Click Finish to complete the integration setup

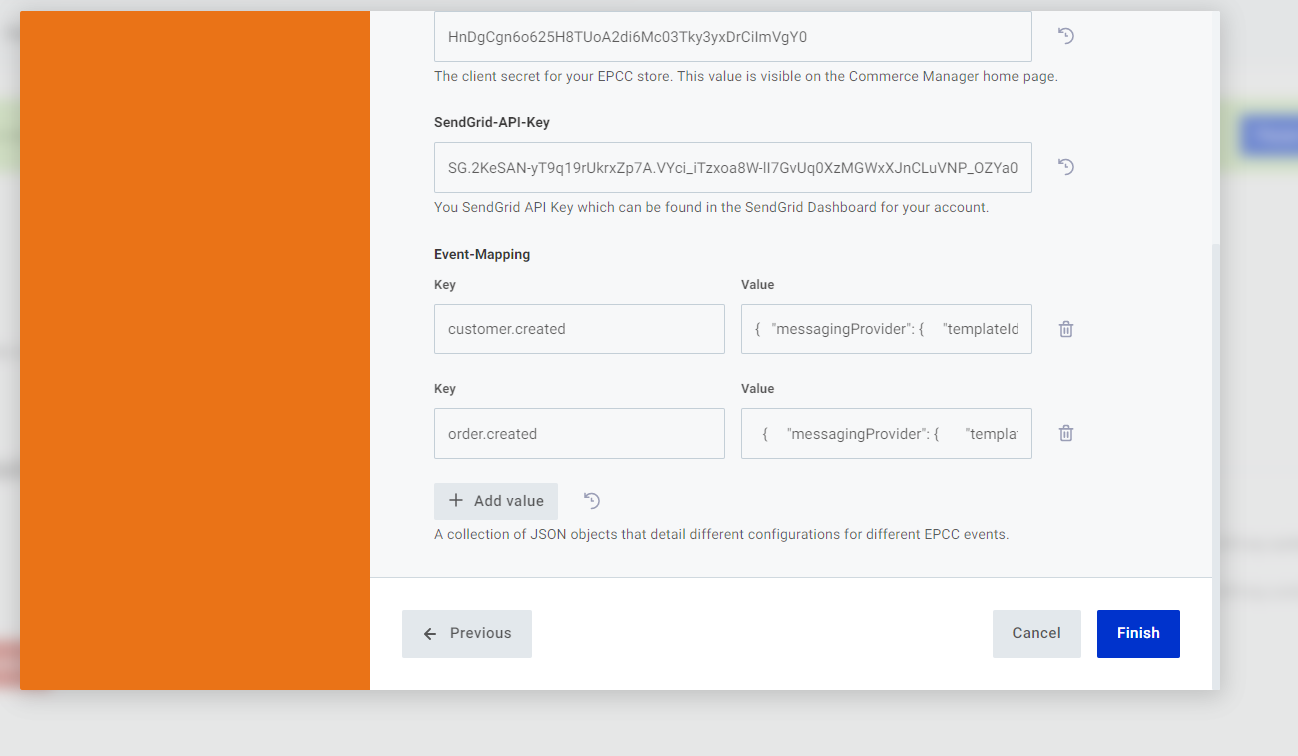(1138, 633)
